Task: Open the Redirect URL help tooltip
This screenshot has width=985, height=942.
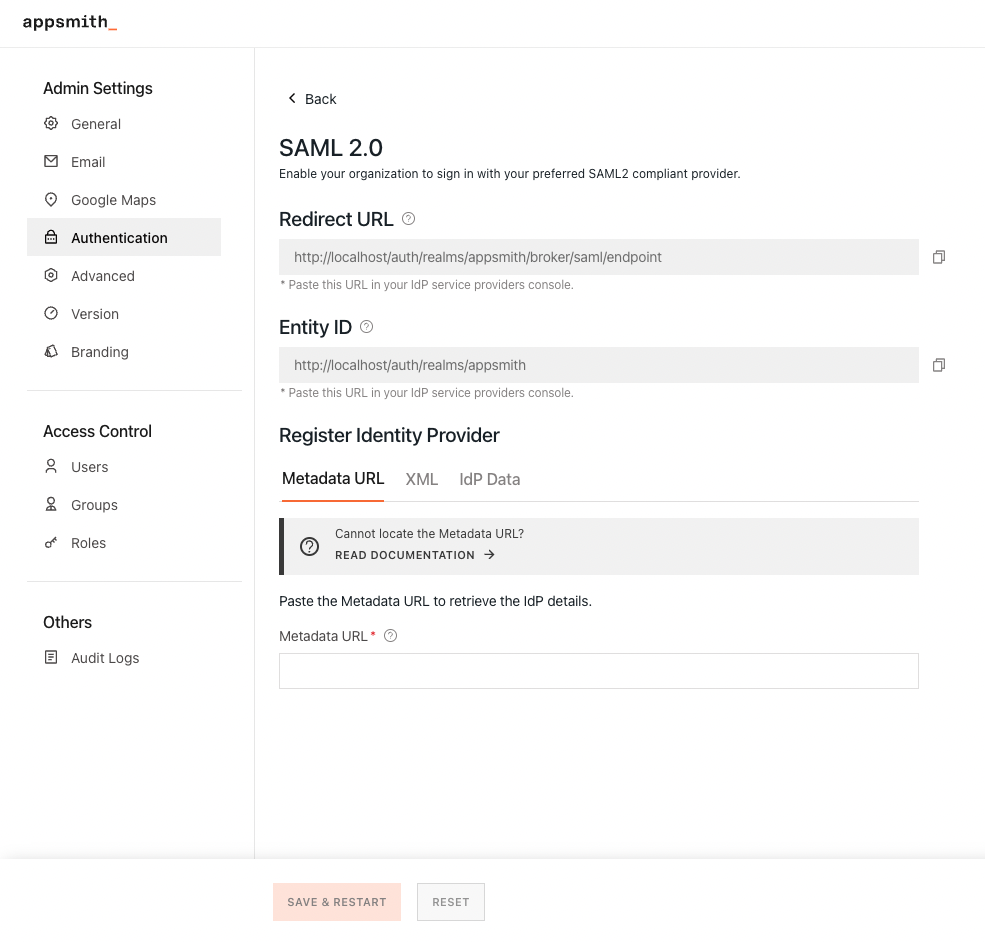Action: coord(408,218)
